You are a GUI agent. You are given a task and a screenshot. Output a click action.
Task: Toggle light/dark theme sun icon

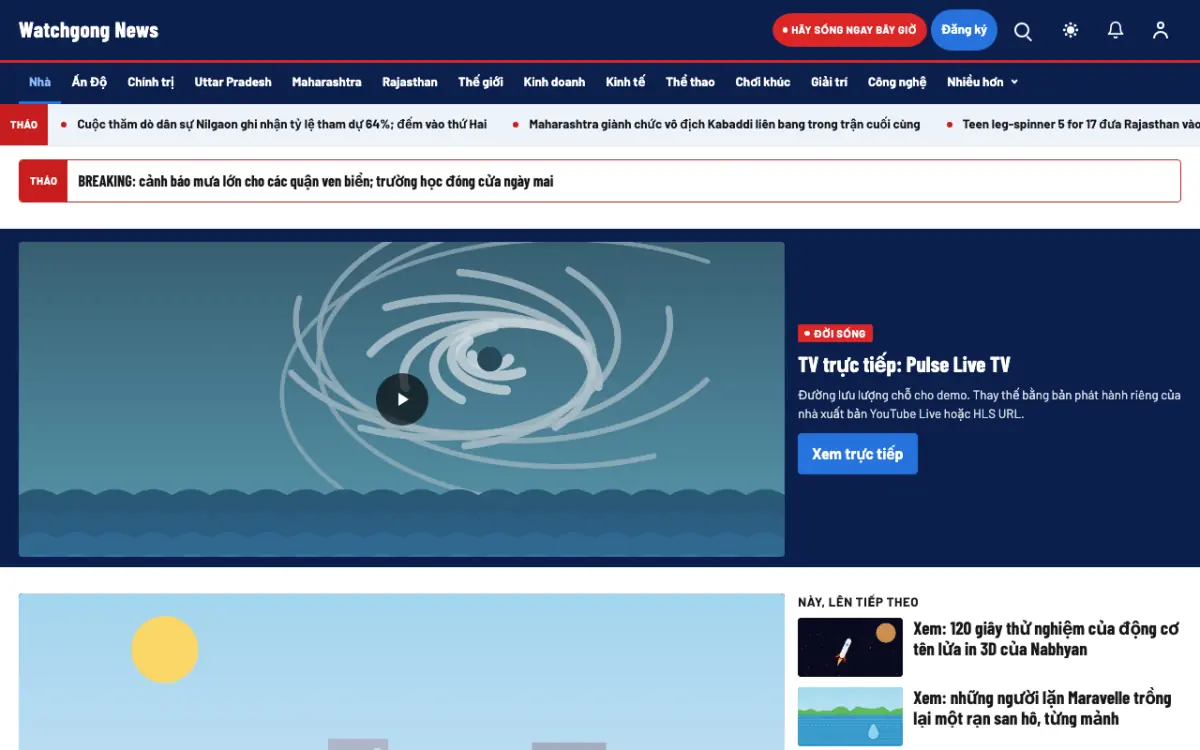tap(1071, 30)
